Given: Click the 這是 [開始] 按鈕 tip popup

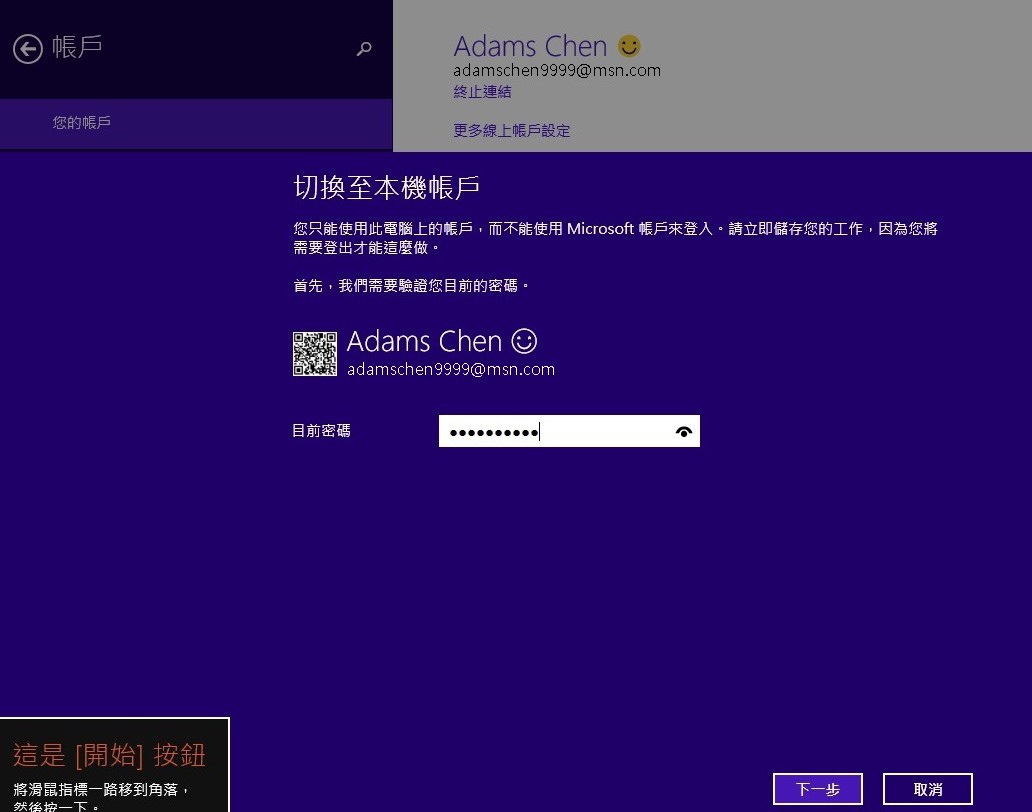Looking at the screenshot, I should coord(115,765).
